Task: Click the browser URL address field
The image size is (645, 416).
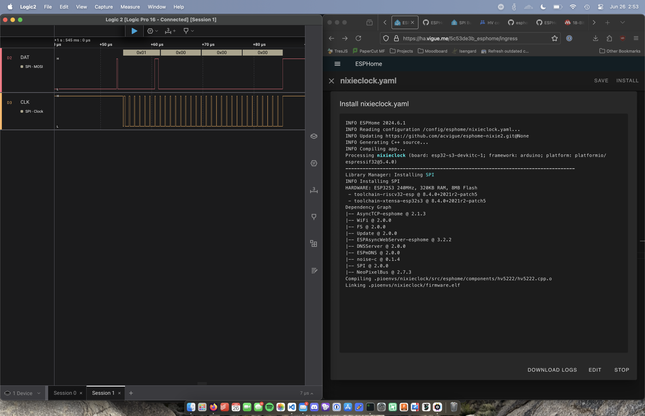Action: click(x=470, y=38)
